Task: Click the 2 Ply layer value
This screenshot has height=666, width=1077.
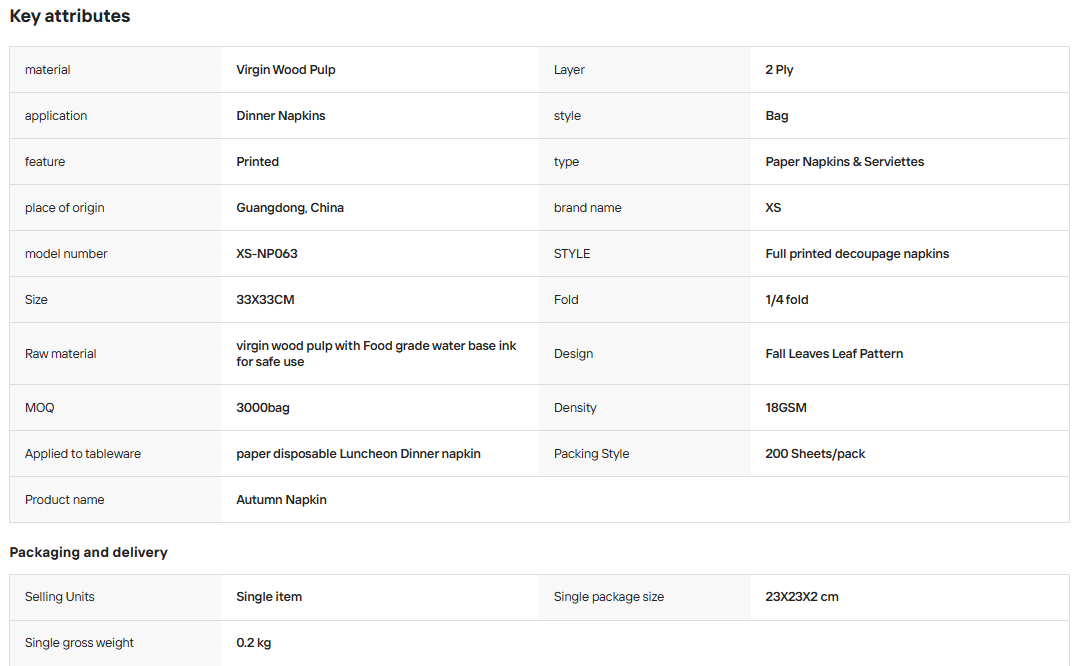Action: pyautogui.click(x=779, y=70)
